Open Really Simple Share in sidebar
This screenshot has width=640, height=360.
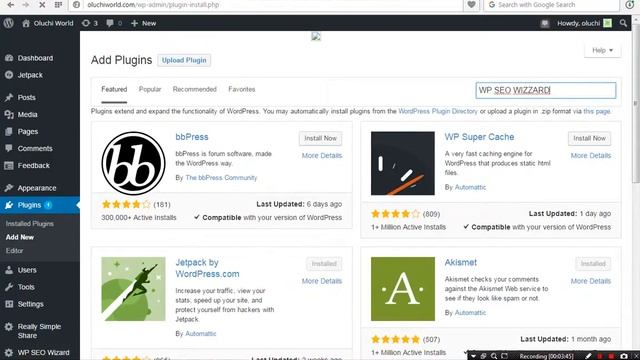point(40,331)
